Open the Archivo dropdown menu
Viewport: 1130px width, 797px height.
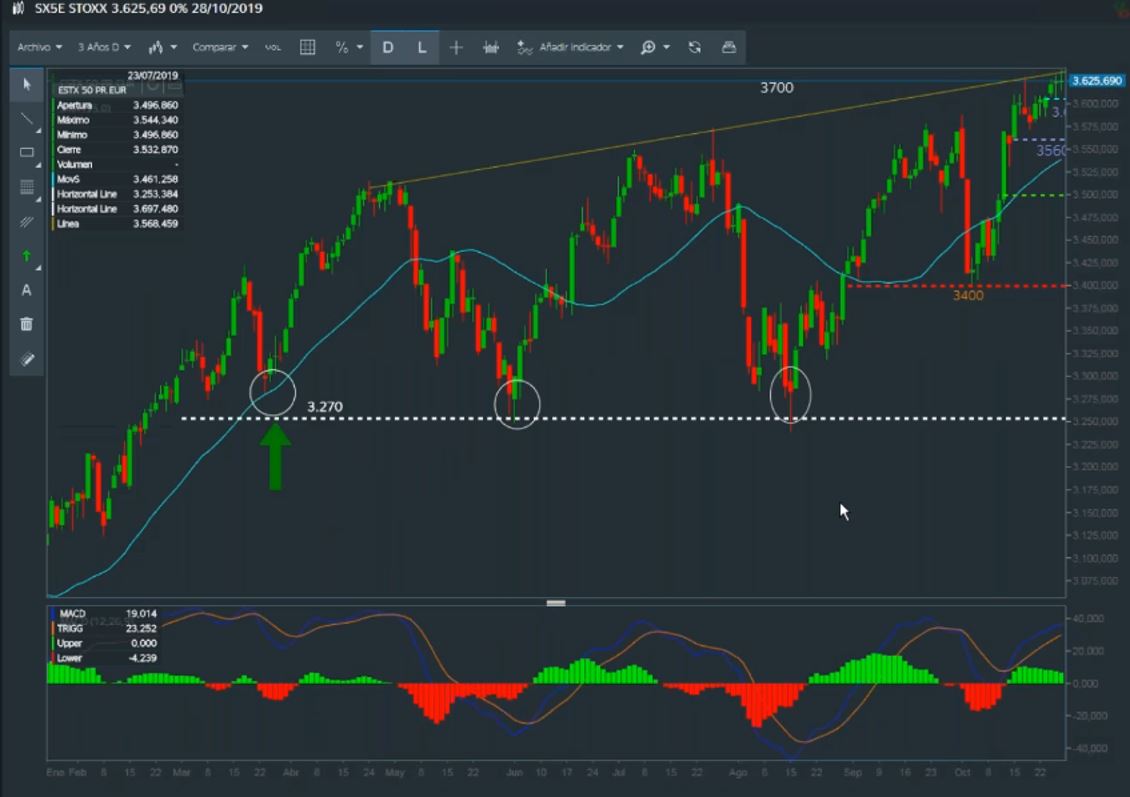[x=40, y=47]
